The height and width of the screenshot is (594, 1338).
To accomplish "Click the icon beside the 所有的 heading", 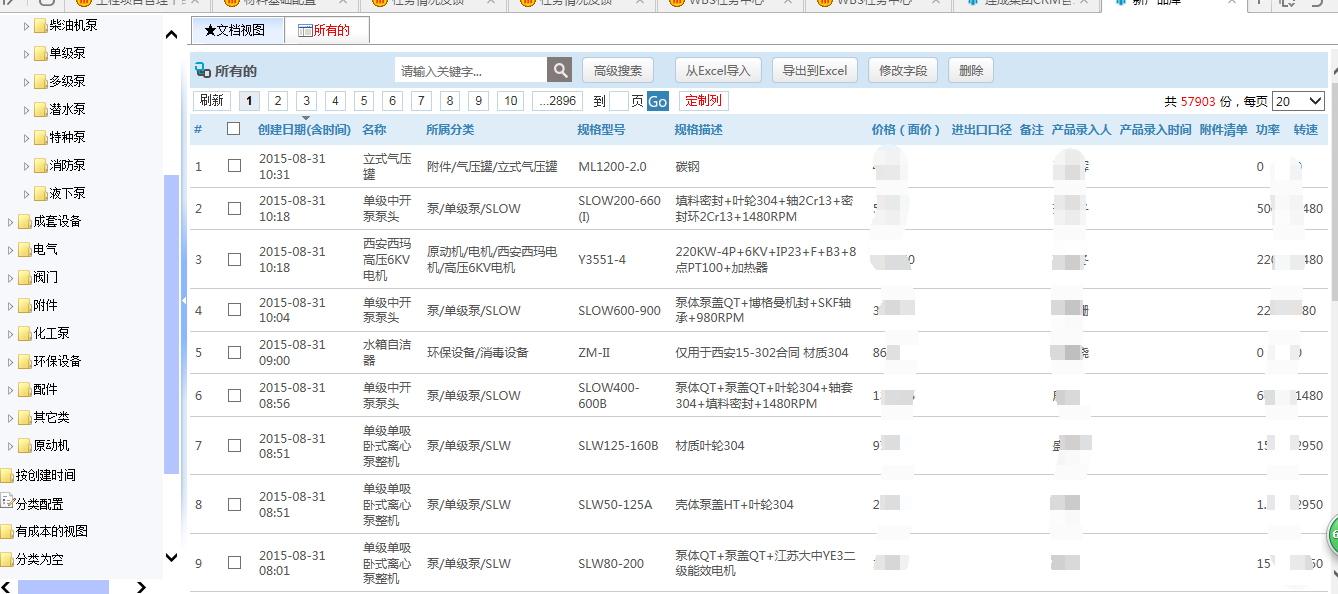I will pyautogui.click(x=203, y=71).
